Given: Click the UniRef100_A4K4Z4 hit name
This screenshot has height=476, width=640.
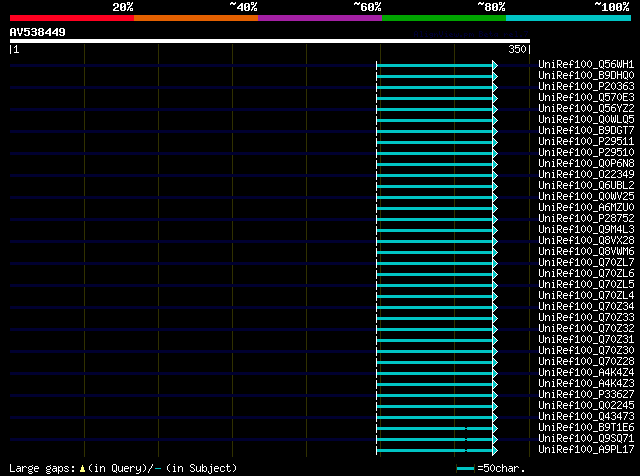Looking at the screenshot, I should pos(586,373).
